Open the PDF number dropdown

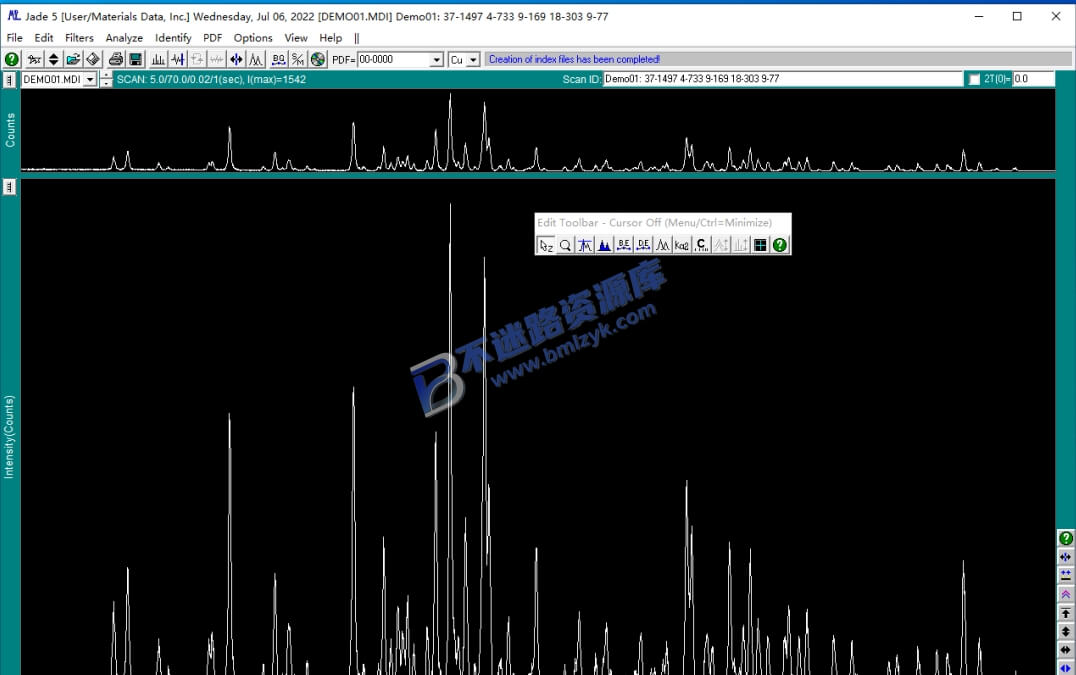pos(436,60)
